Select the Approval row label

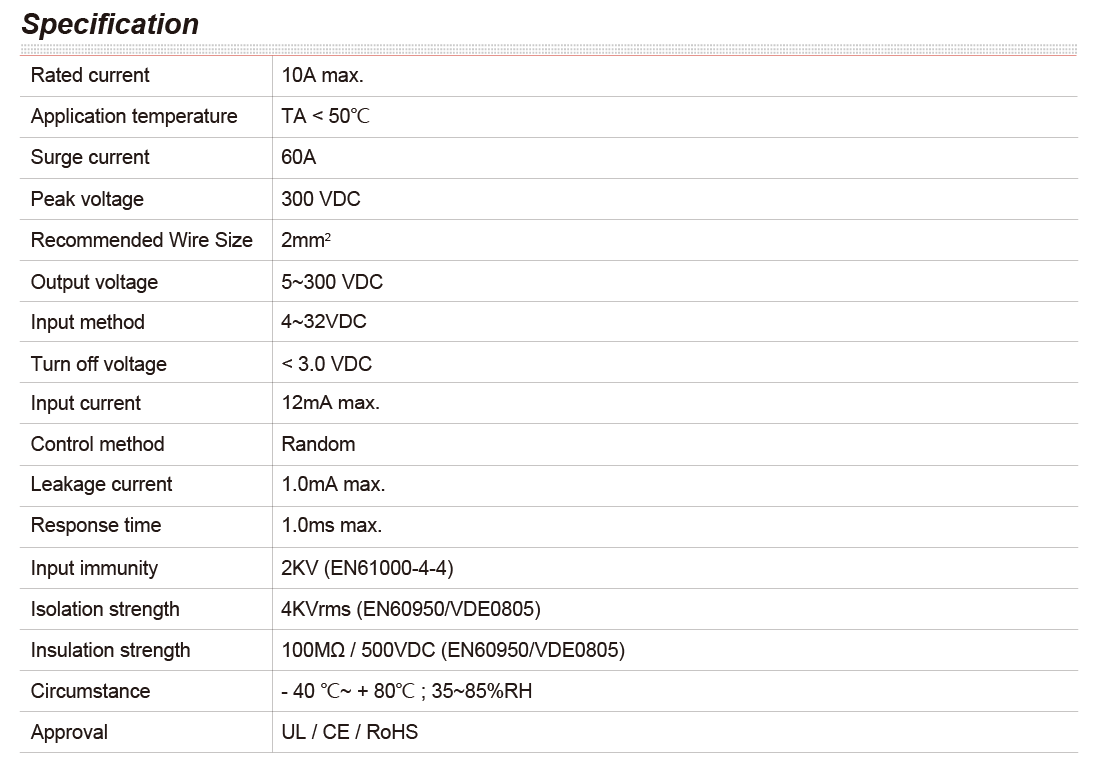pyautogui.click(x=69, y=732)
